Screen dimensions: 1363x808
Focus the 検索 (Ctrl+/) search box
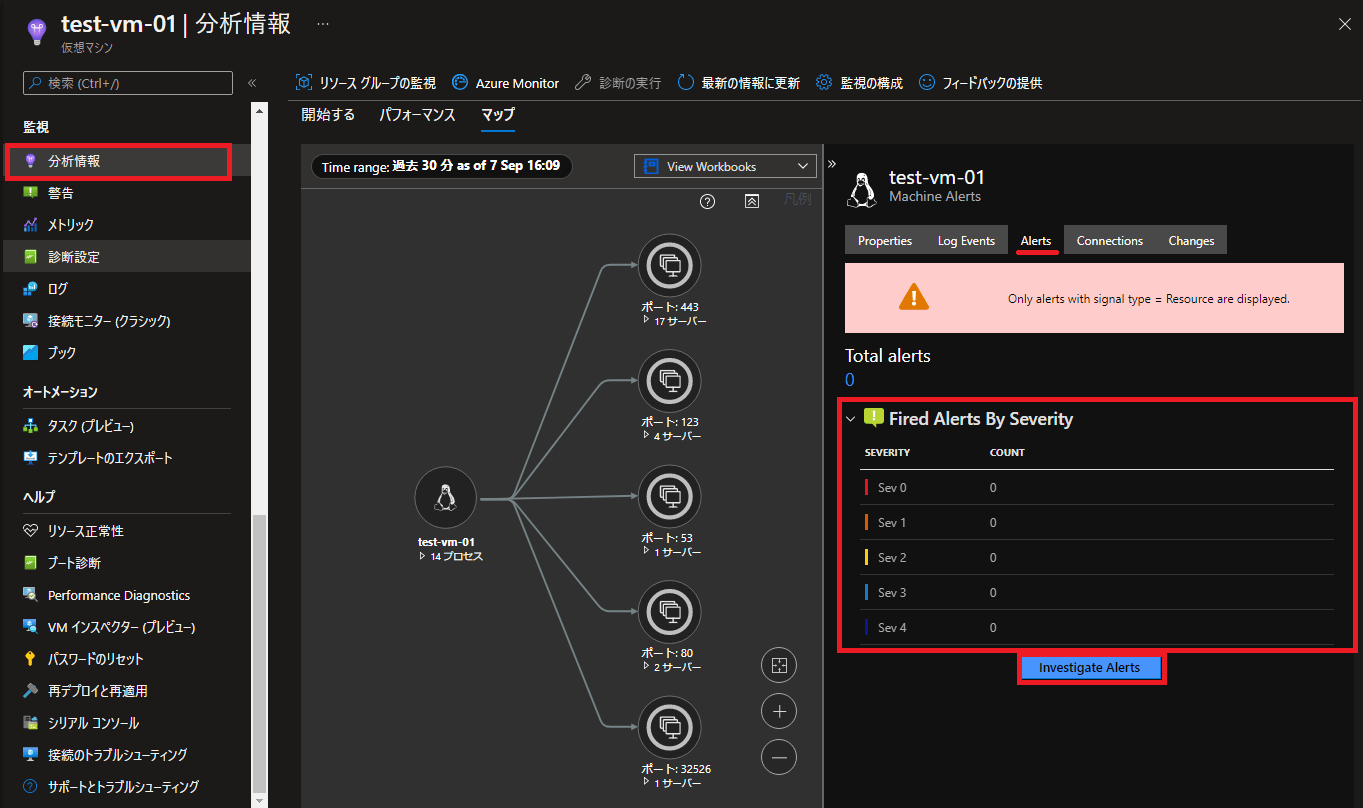coord(128,83)
